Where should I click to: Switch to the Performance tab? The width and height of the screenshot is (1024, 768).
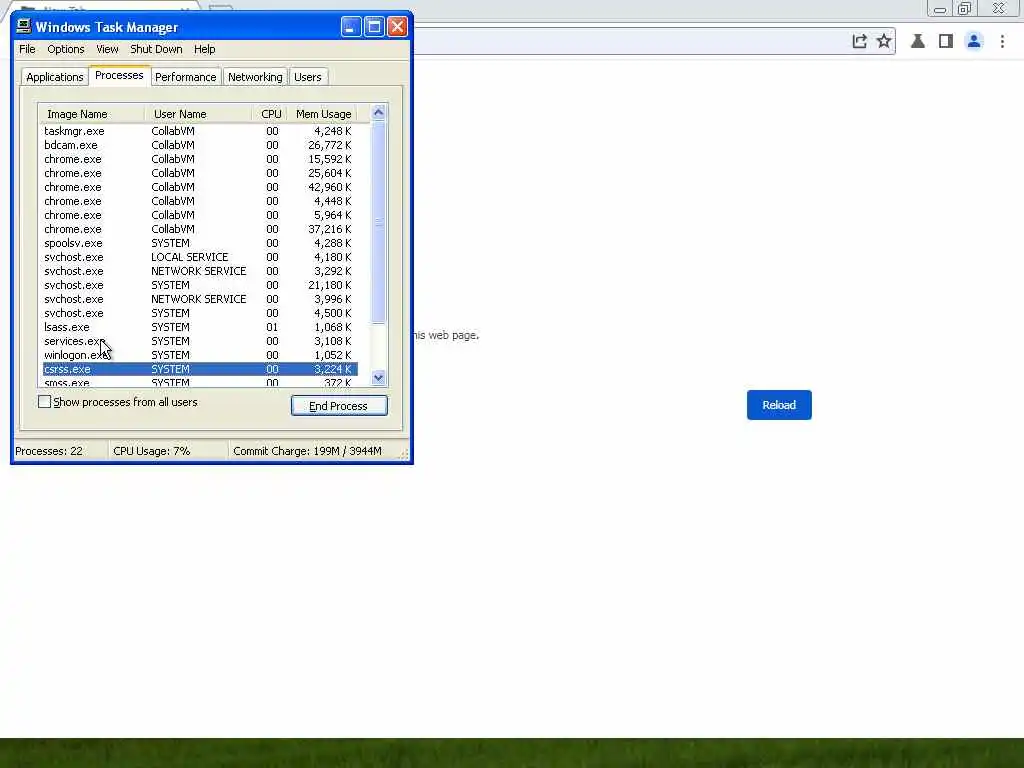click(185, 77)
